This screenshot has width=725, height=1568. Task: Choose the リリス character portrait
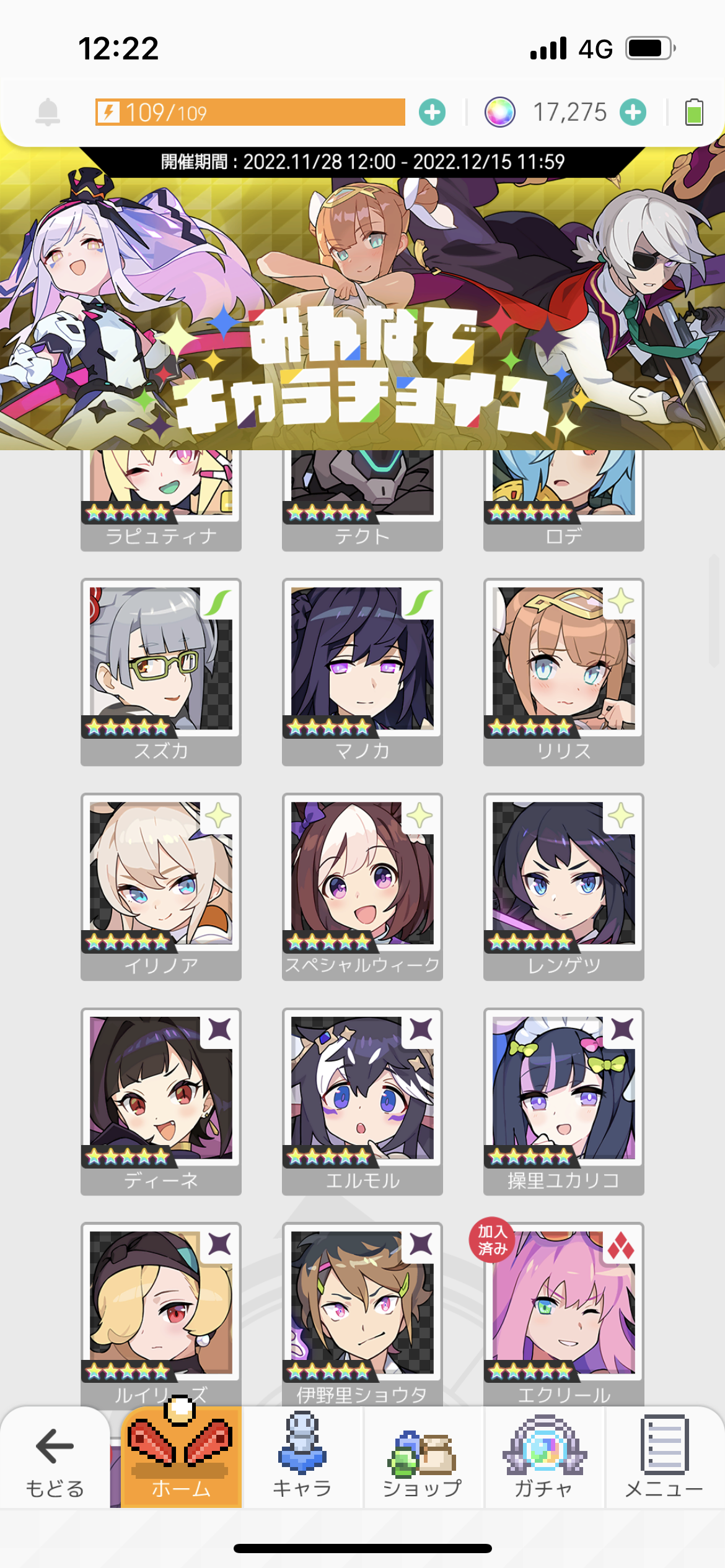click(x=564, y=672)
